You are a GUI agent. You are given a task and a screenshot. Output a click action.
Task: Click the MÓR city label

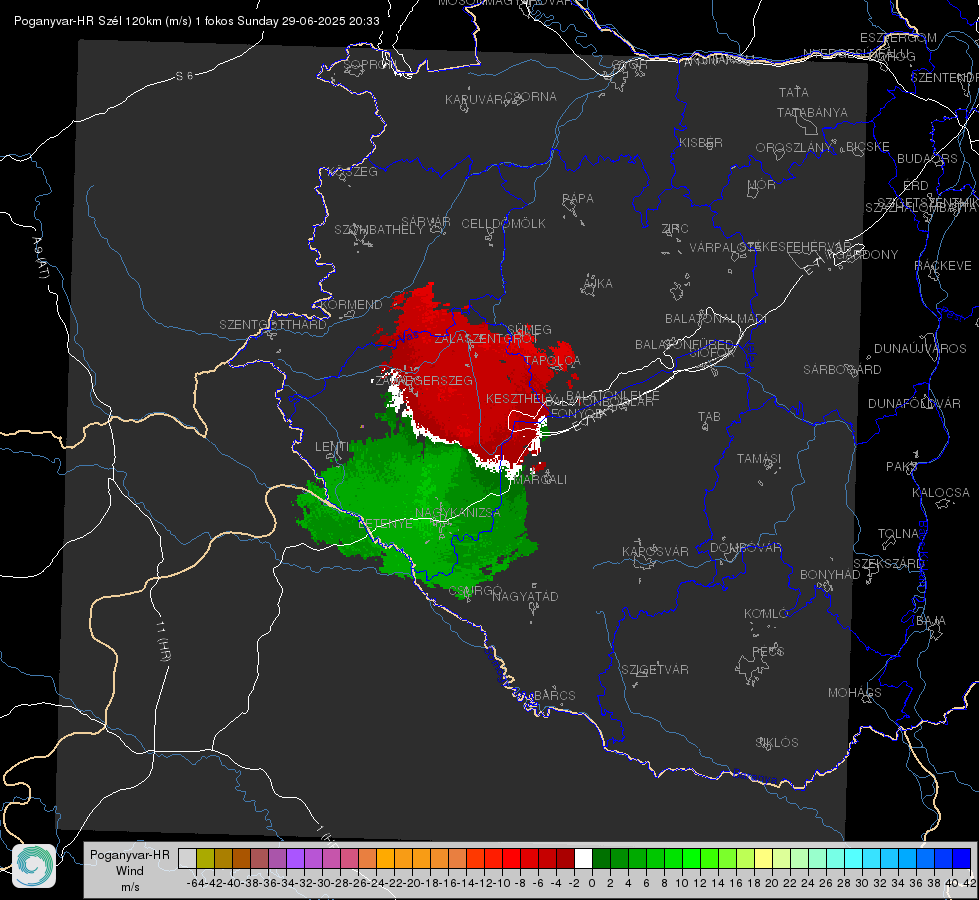pos(762,185)
